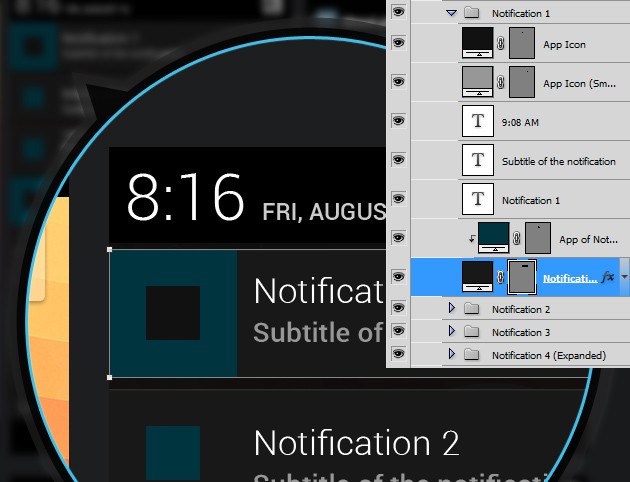
Task: Click the top-left transform handle of selection
Action: click(109, 249)
